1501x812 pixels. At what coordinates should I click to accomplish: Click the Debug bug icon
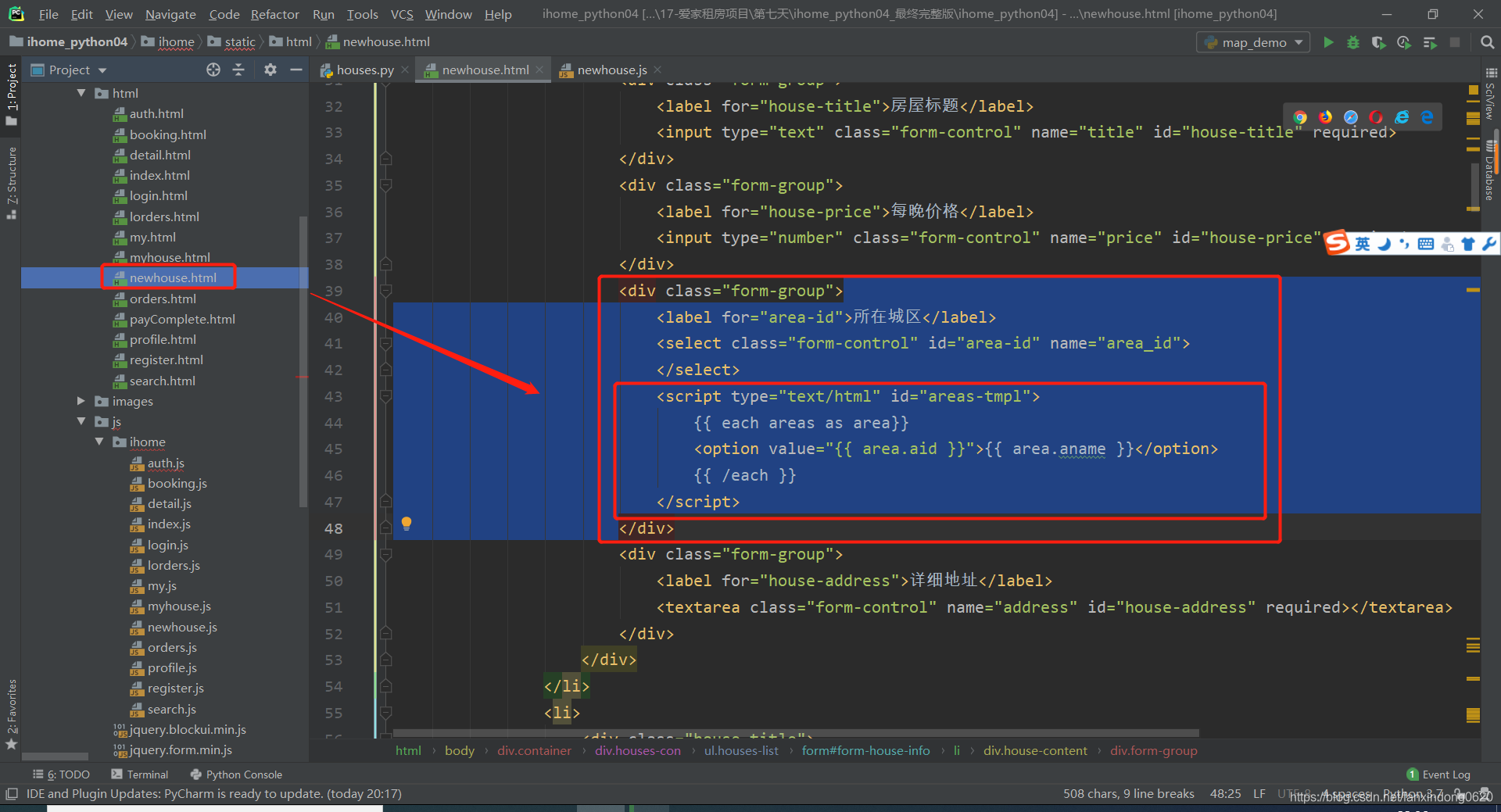pos(1353,42)
